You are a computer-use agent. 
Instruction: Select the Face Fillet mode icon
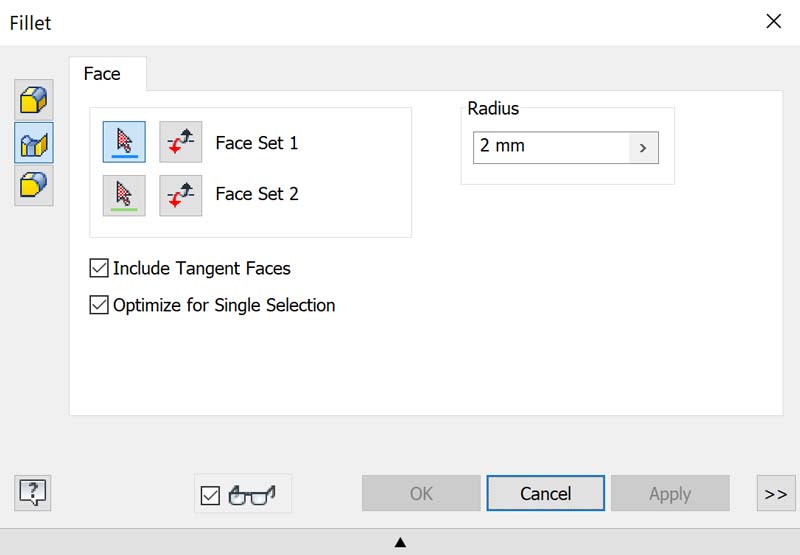(34, 144)
